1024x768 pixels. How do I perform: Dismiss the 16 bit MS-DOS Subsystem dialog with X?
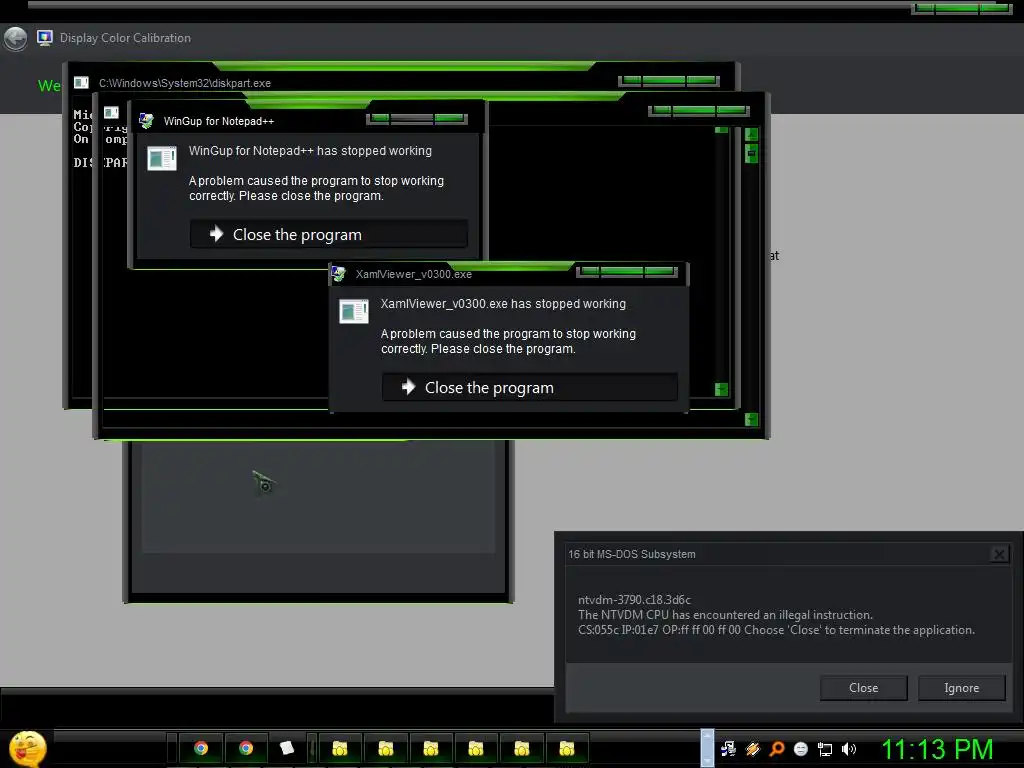[999, 554]
